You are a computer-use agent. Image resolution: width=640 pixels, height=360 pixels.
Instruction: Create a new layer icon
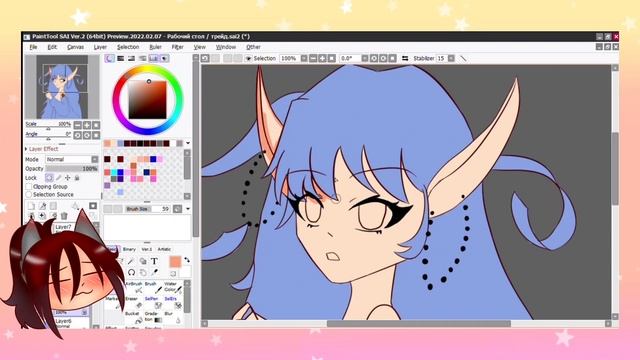pyautogui.click(x=31, y=206)
